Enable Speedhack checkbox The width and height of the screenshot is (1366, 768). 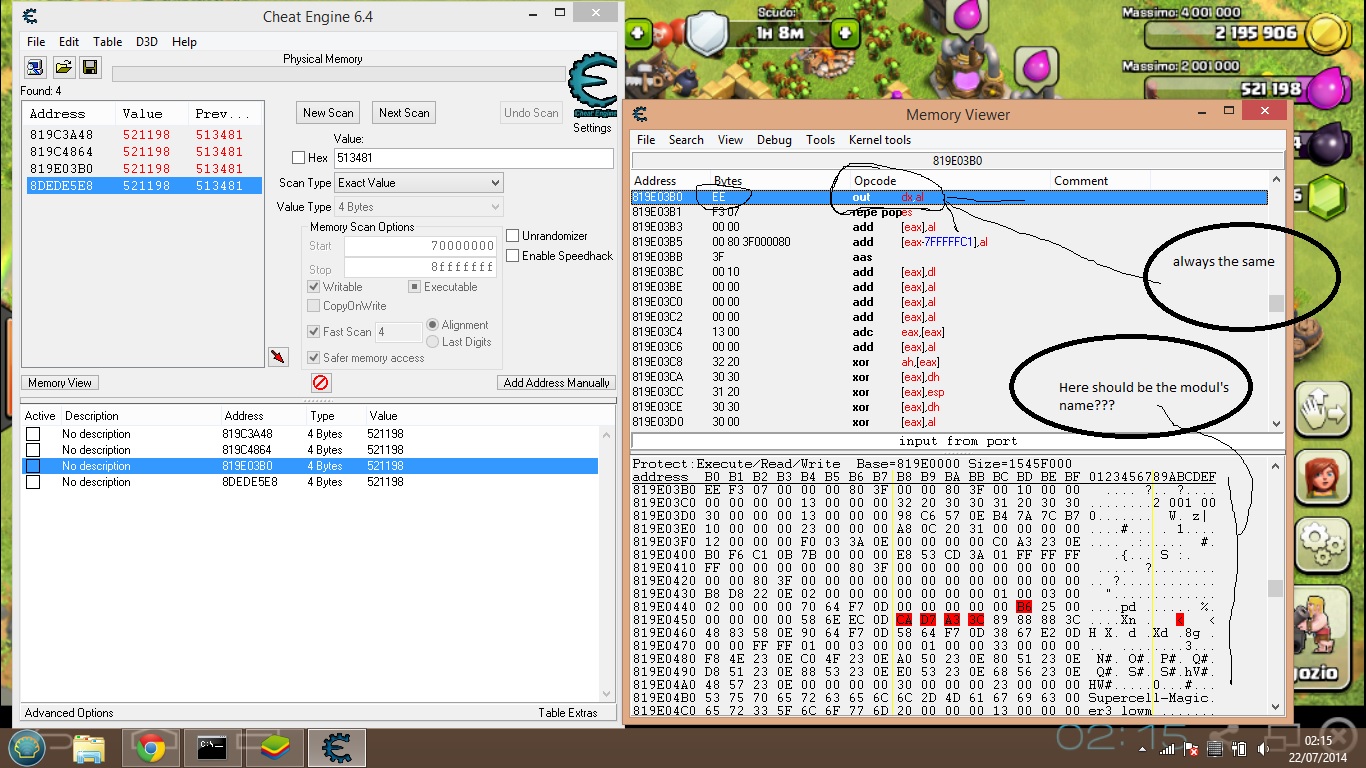pos(513,256)
